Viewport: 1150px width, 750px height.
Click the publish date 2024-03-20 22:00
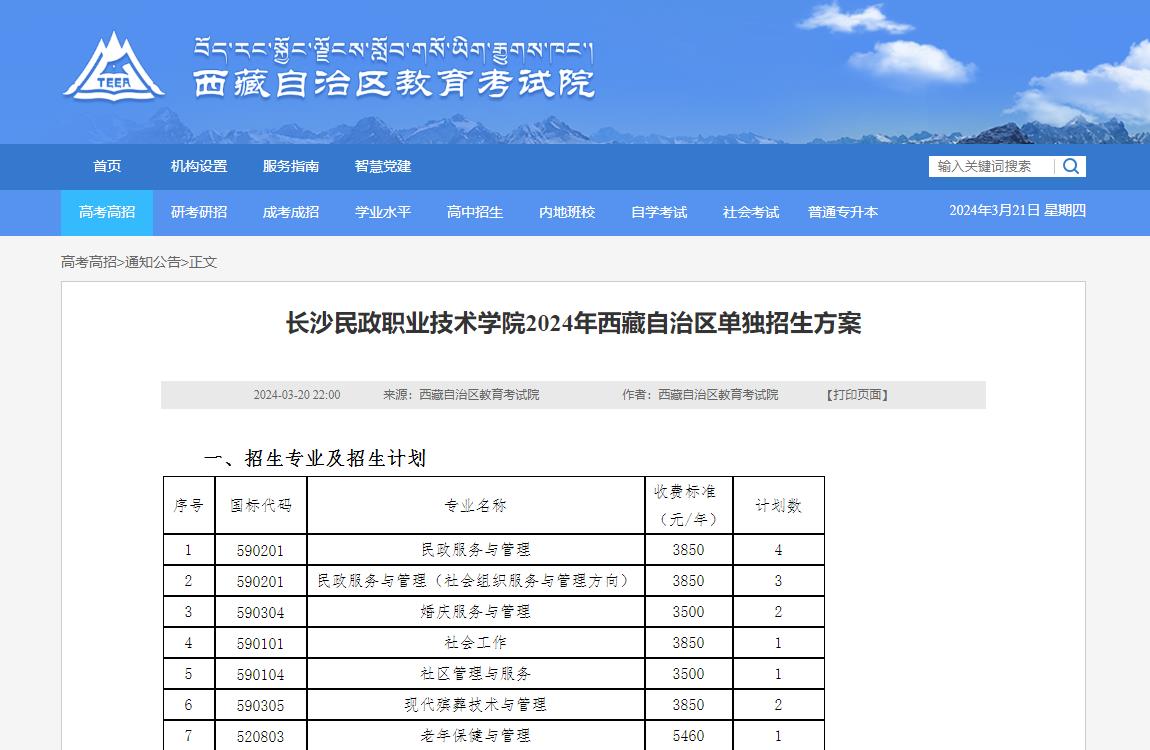pyautogui.click(x=297, y=395)
